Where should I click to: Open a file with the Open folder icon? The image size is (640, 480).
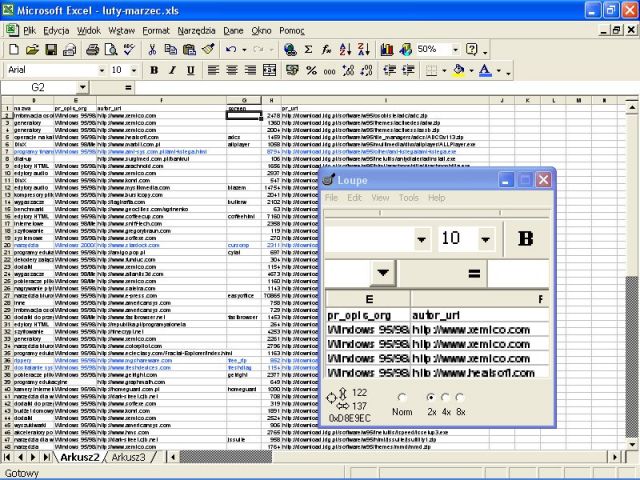32,49
